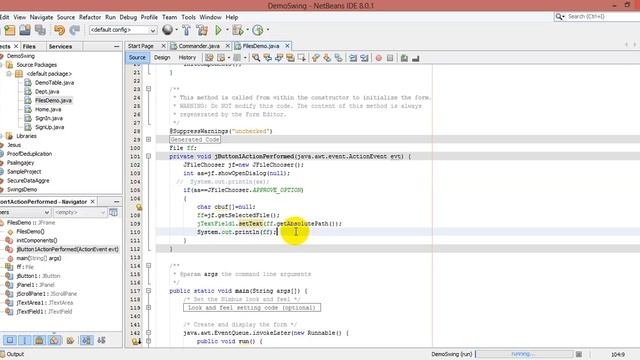The width and height of the screenshot is (640, 360).
Task: Switch to the Commander.java editor tab
Action: click(x=199, y=46)
